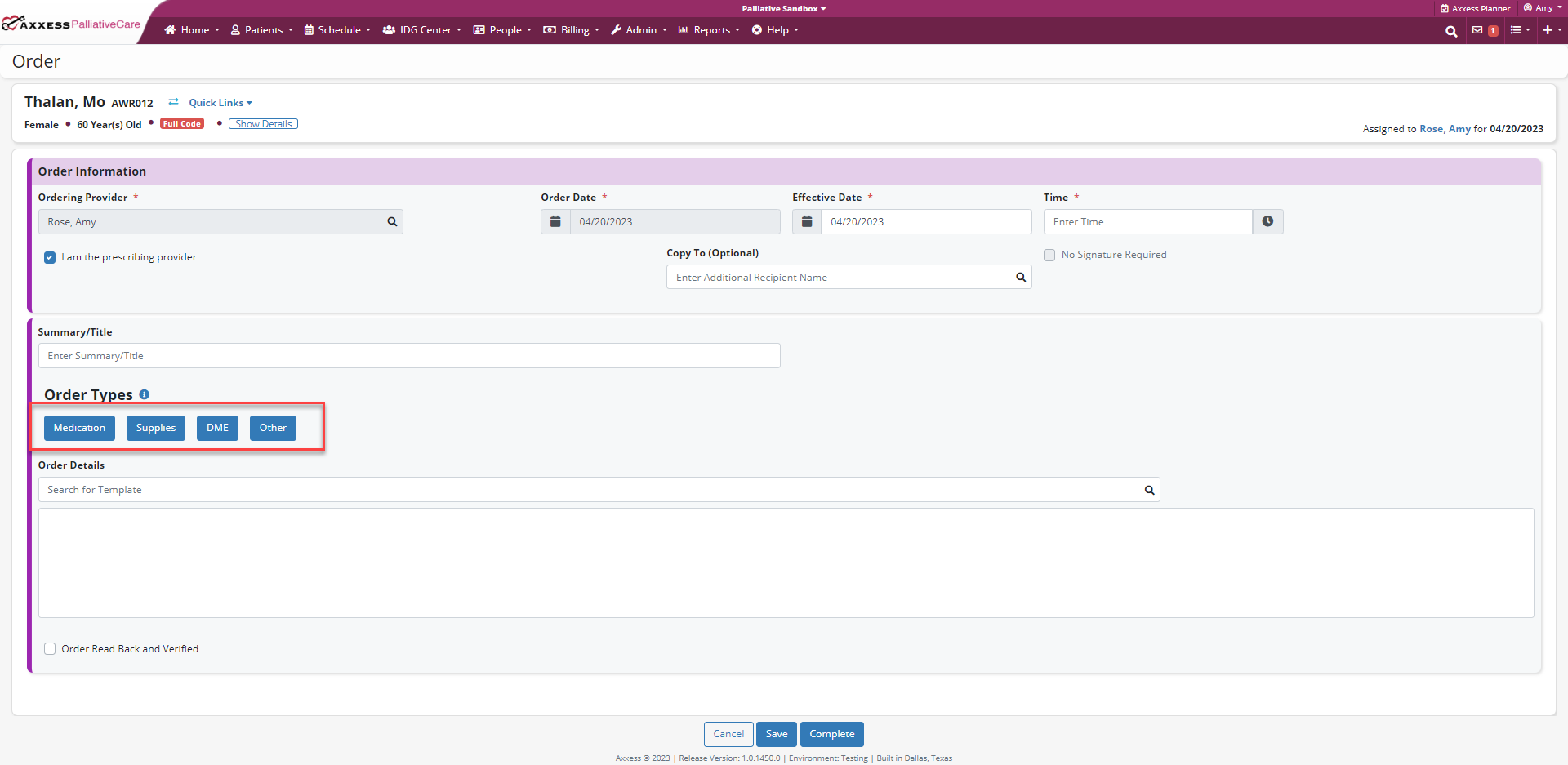Uncheck 'I am the prescribing provider'
Viewport: 1568px width, 765px height.
(50, 257)
